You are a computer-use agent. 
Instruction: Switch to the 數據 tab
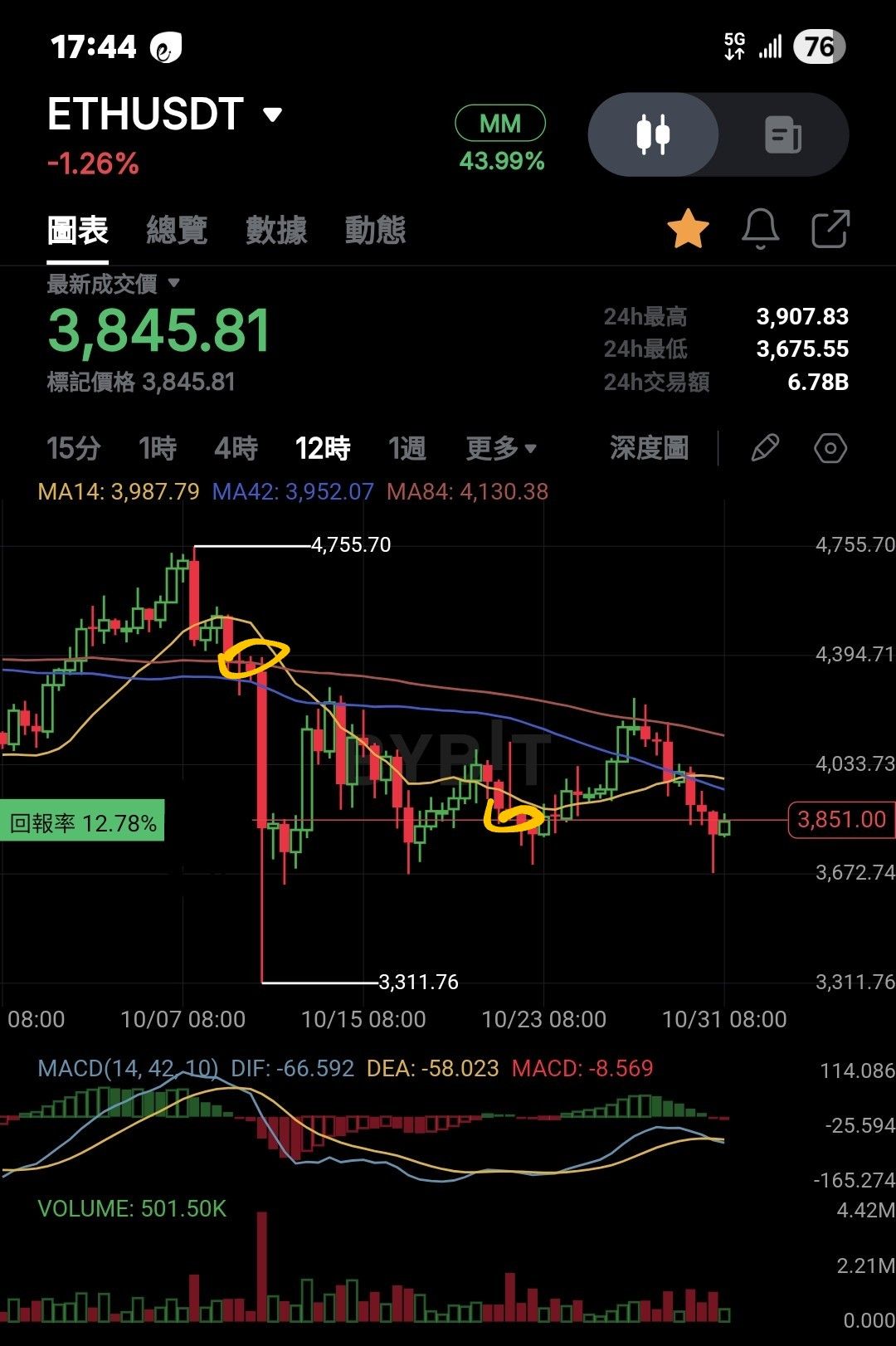click(276, 230)
